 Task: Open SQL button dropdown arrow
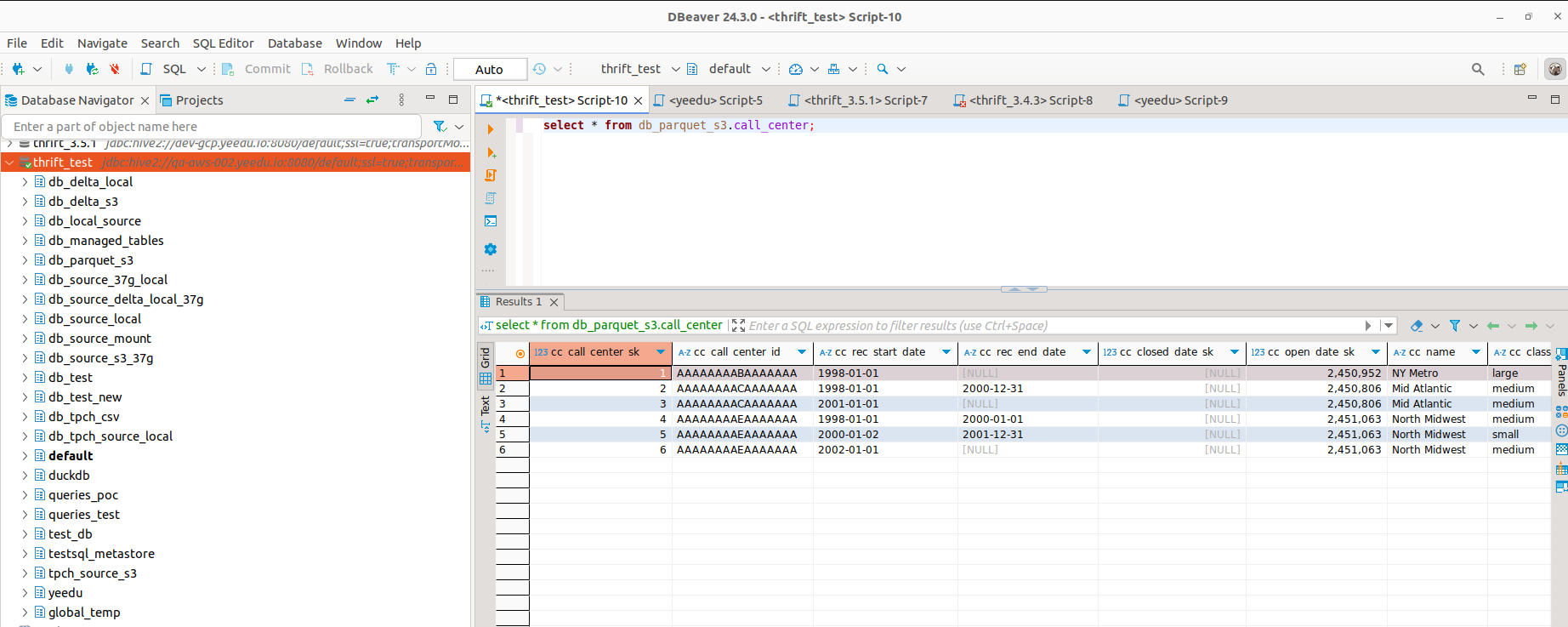tap(202, 69)
